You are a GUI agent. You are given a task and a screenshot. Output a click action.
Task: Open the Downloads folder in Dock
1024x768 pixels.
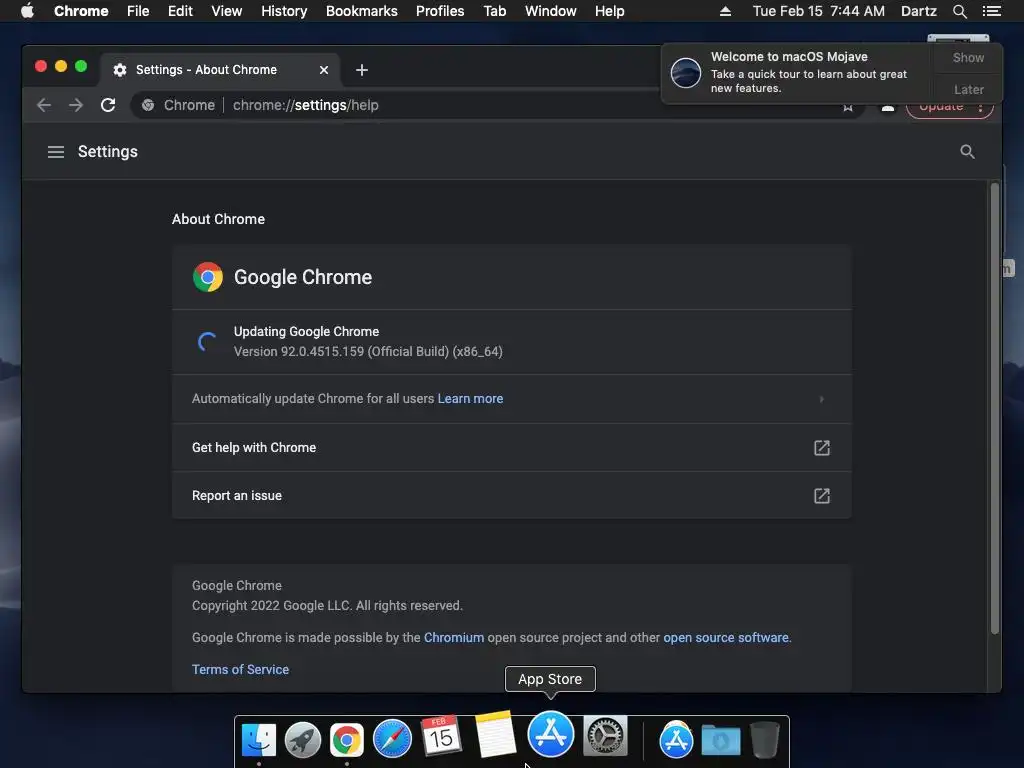click(720, 741)
